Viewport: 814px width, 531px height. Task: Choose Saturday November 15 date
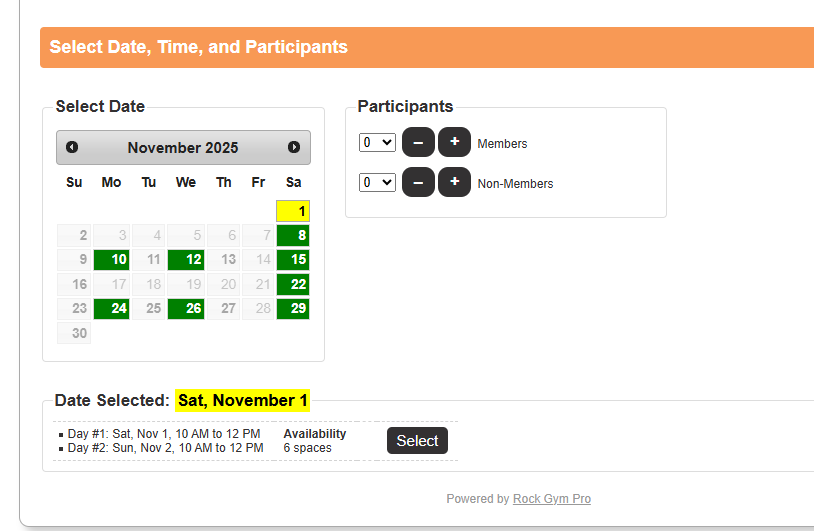[293, 260]
